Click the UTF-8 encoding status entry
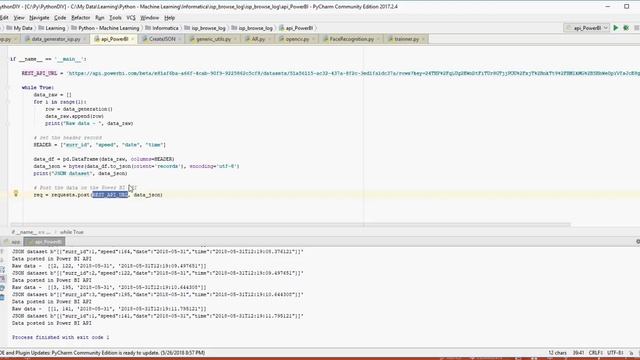This screenshot has height=360, width=640. (x=615, y=353)
